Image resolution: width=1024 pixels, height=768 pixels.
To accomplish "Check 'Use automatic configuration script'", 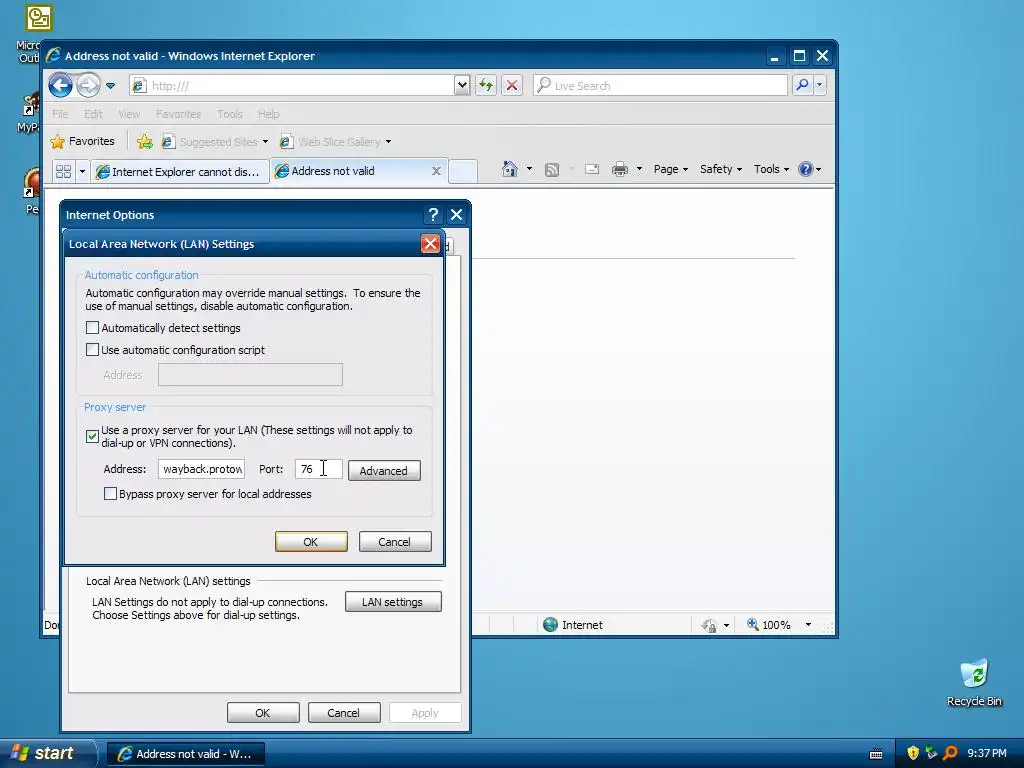I will tap(92, 350).
